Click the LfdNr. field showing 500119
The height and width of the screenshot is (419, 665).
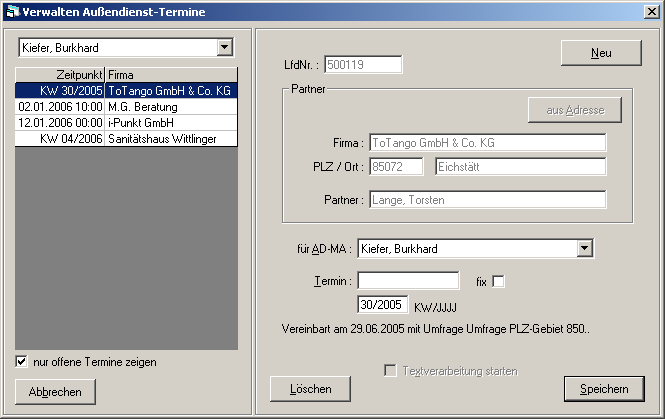point(363,65)
